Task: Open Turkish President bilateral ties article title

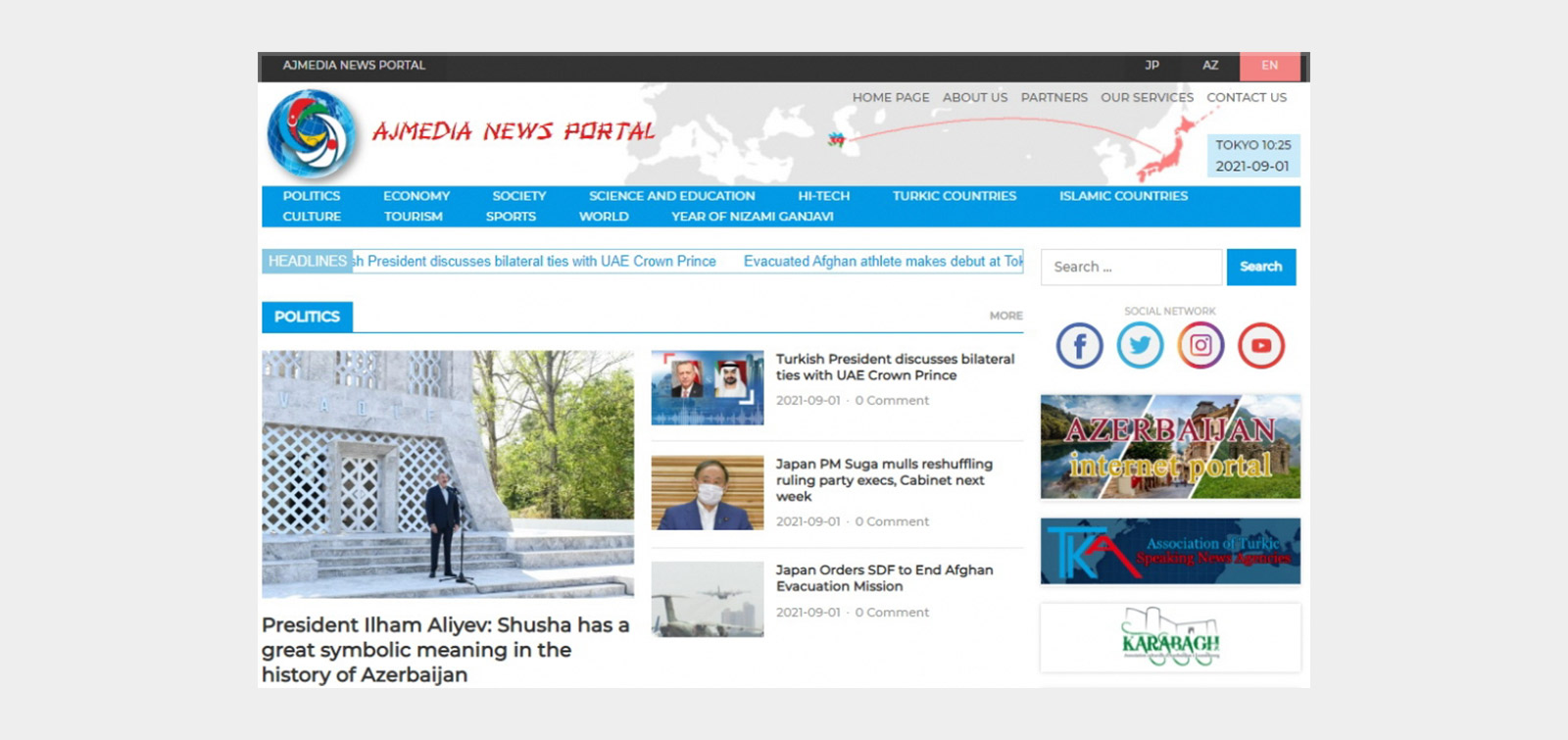Action: pos(895,368)
